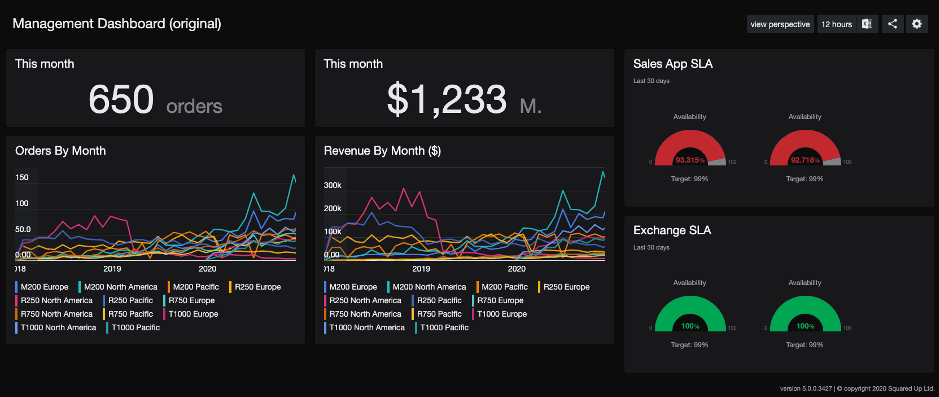Viewport: 939px width, 397px height.
Task: Open the Sales App SLA tile title
Action: 673,64
